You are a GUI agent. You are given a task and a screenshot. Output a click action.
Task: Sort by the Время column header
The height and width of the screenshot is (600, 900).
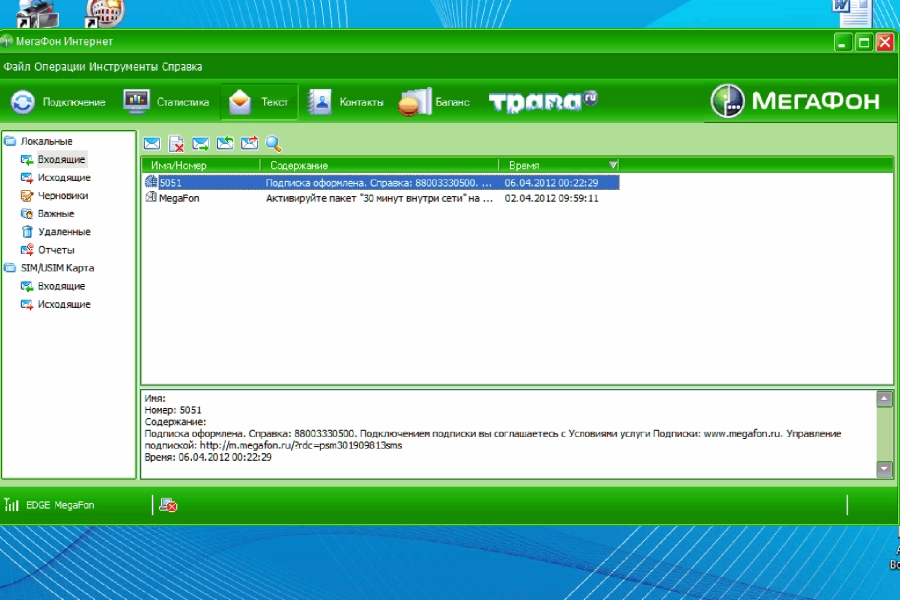(x=559, y=165)
